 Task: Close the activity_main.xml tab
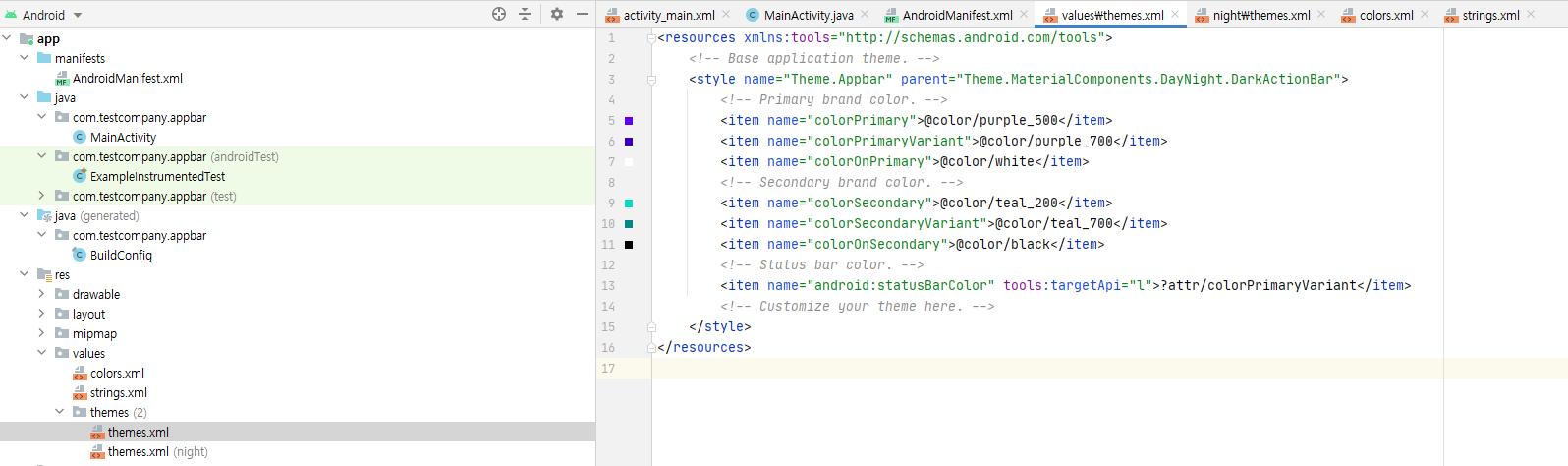click(x=726, y=14)
